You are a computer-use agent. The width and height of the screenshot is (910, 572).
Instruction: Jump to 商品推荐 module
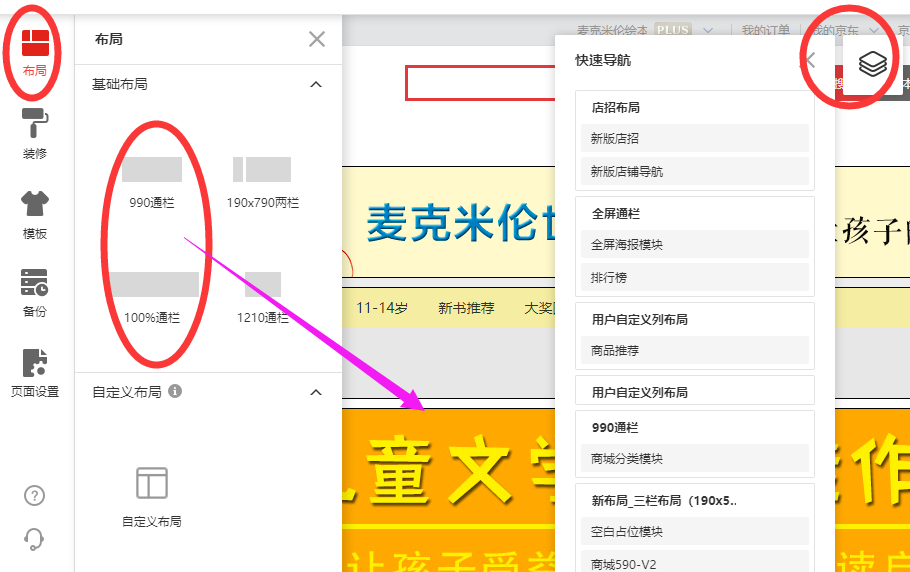click(695, 350)
